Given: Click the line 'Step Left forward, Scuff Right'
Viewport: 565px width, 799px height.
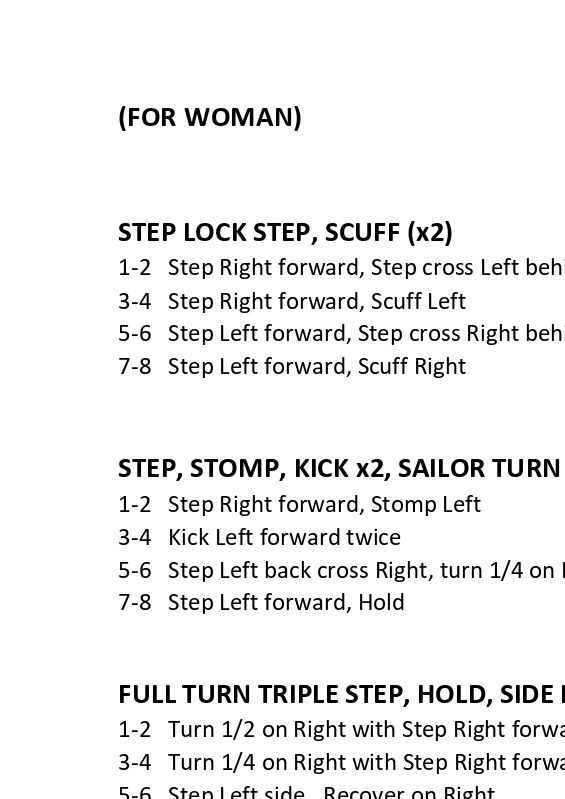Looking at the screenshot, I should click(292, 366).
